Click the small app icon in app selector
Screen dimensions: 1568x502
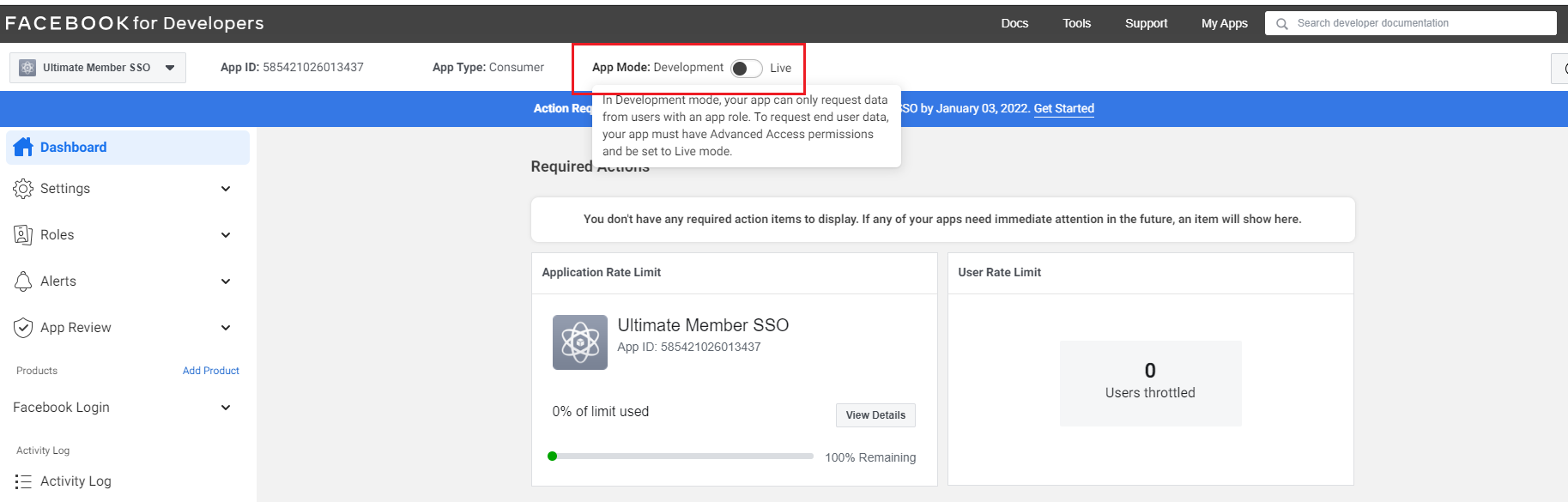pos(27,68)
